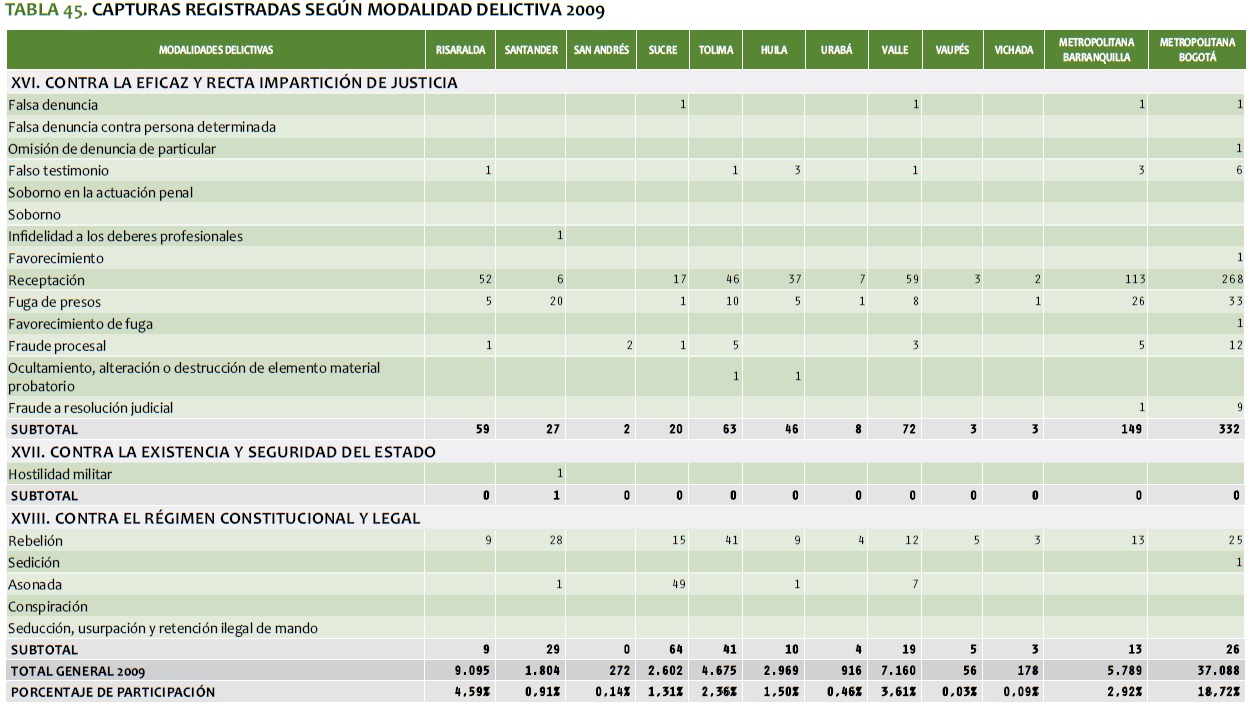Select the PORCENTAJE DE PARTICIPACIÓN row label
The image size is (1250, 707).
click(x=112, y=692)
